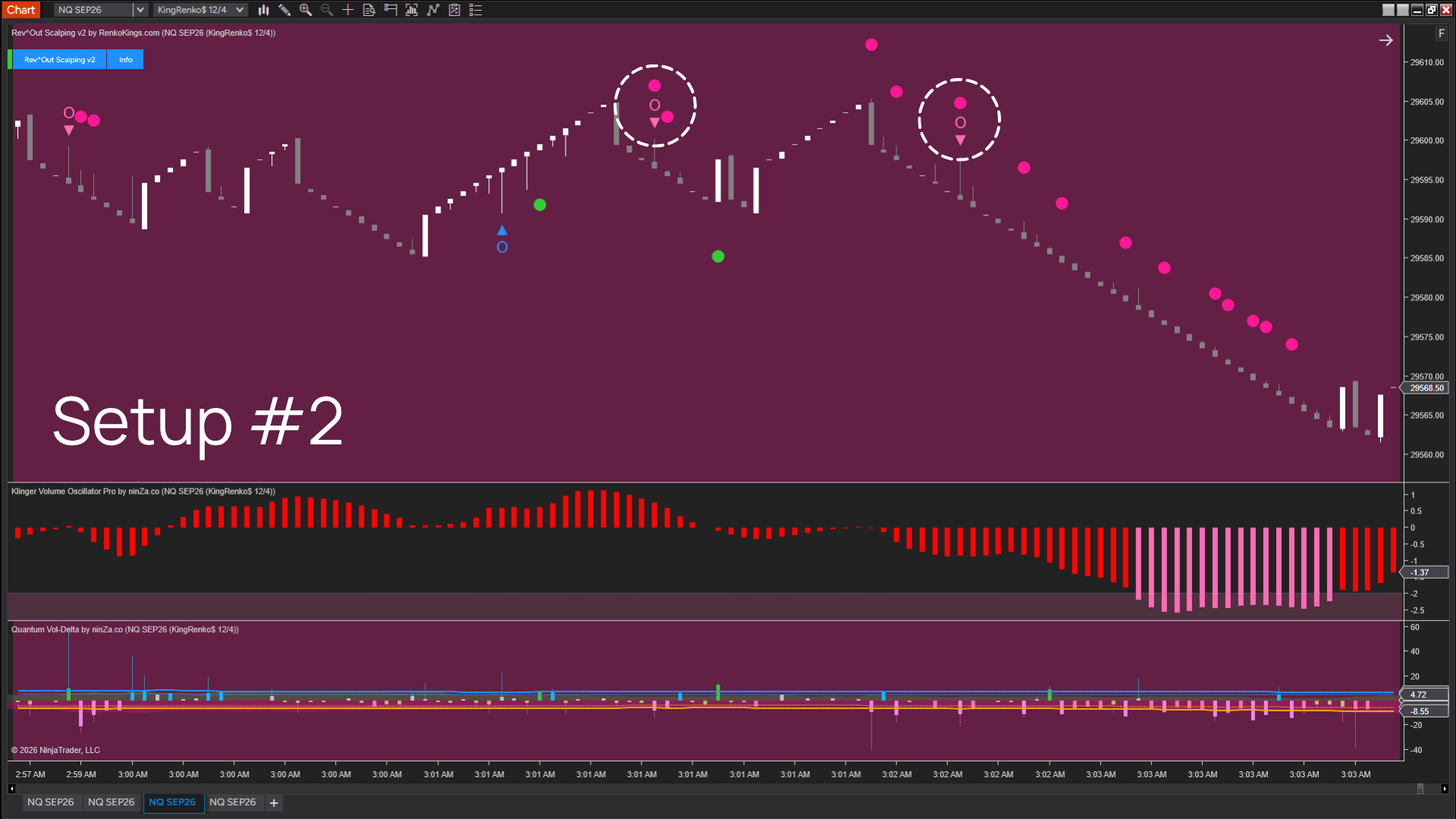Click the blue Info button
Viewport: 1456px width, 819px height.
pos(125,60)
